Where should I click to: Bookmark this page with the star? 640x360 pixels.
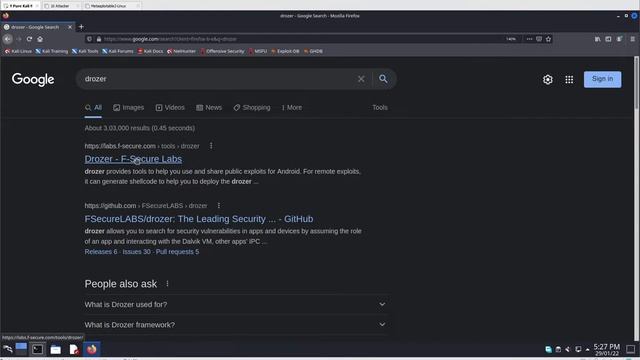point(549,39)
